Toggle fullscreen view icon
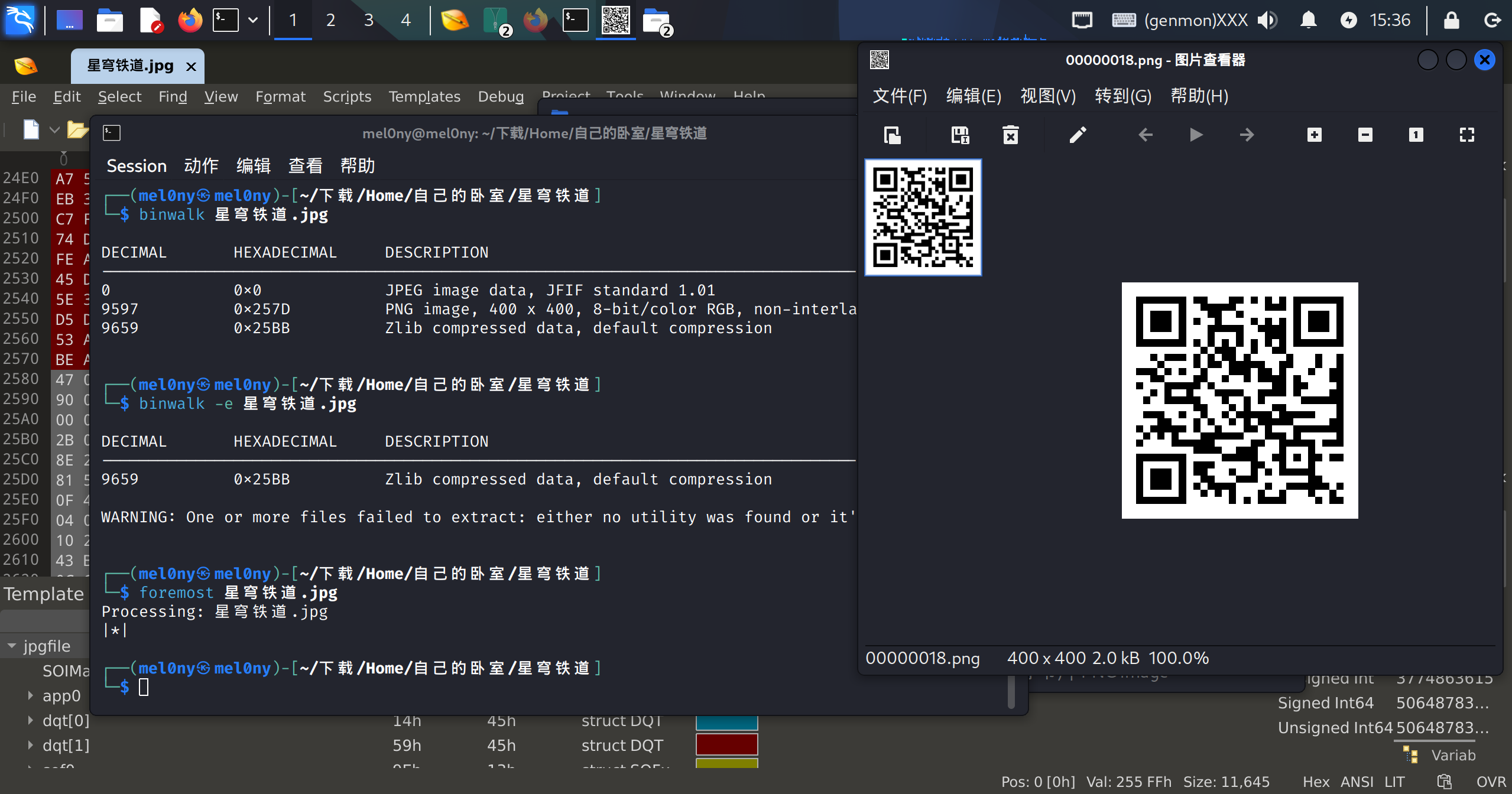Screen dimensions: 1512x794 tap(1466, 135)
